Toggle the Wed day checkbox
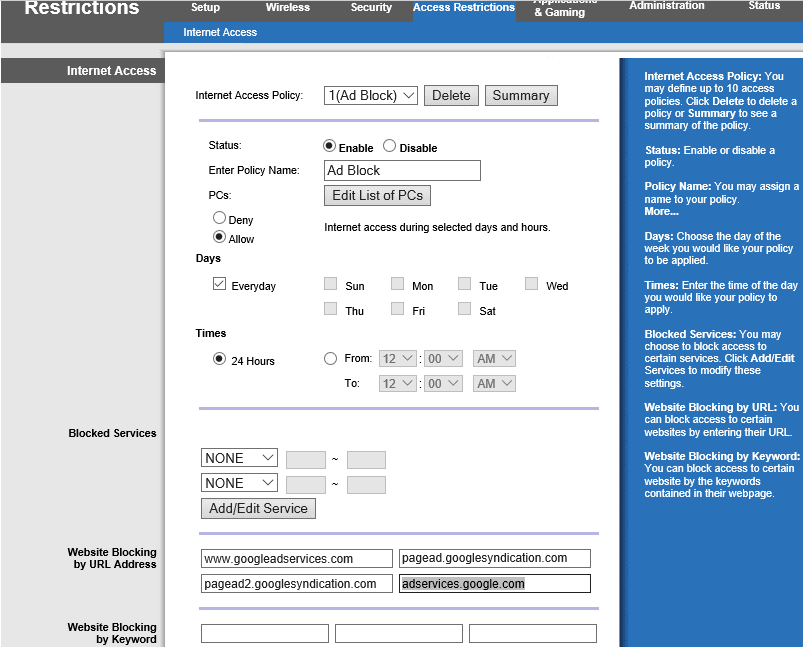Image resolution: width=803 pixels, height=647 pixels. (x=532, y=284)
